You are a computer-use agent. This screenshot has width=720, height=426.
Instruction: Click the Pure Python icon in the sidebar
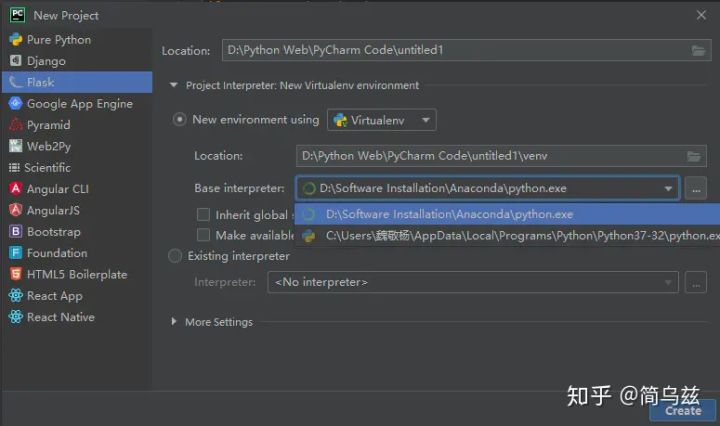click(16, 39)
